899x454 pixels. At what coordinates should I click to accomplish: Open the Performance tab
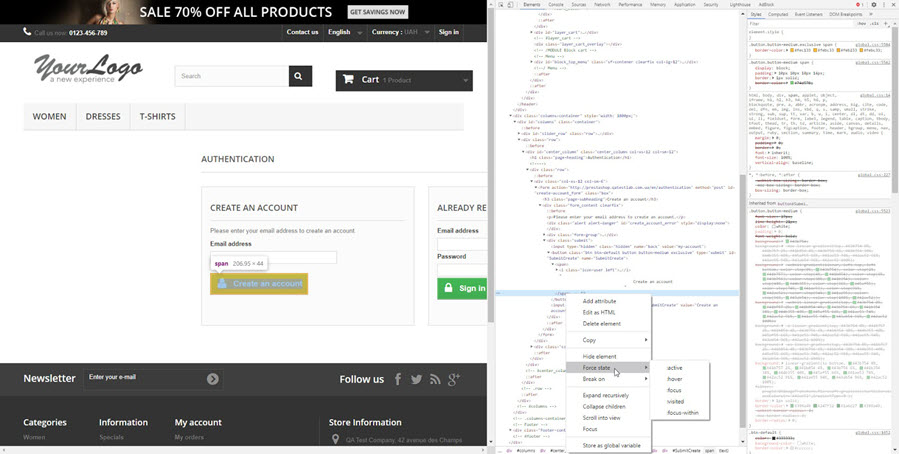click(x=630, y=5)
